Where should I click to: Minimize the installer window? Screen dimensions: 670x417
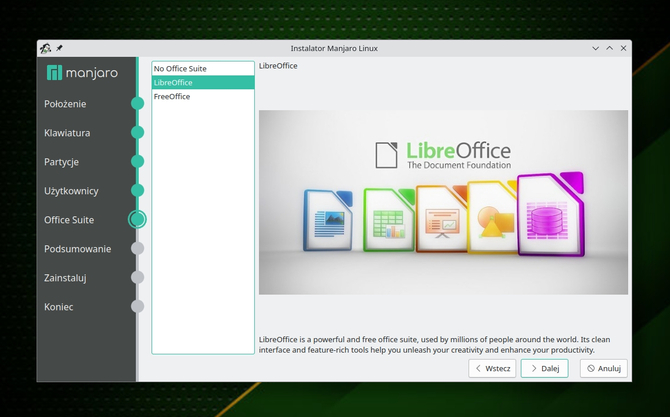pos(595,48)
